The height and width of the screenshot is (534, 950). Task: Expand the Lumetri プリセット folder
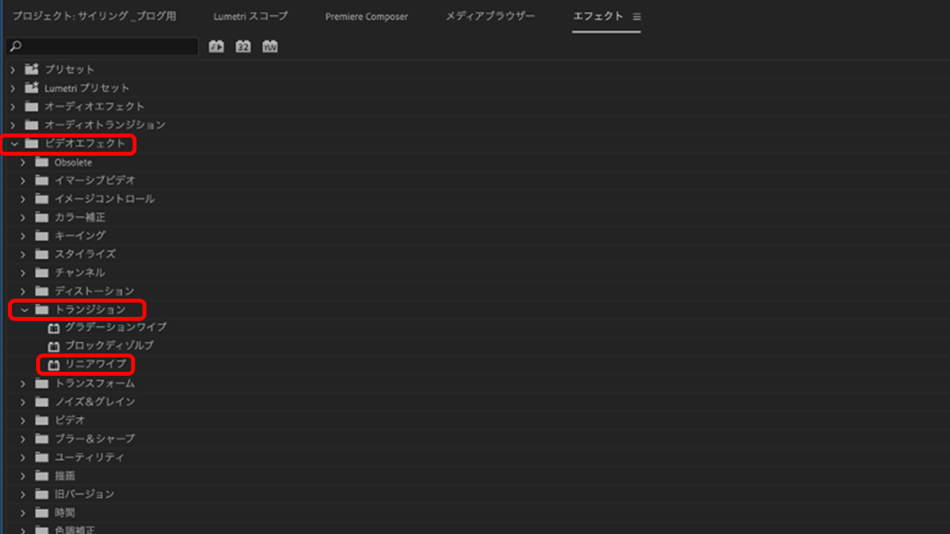(x=13, y=88)
